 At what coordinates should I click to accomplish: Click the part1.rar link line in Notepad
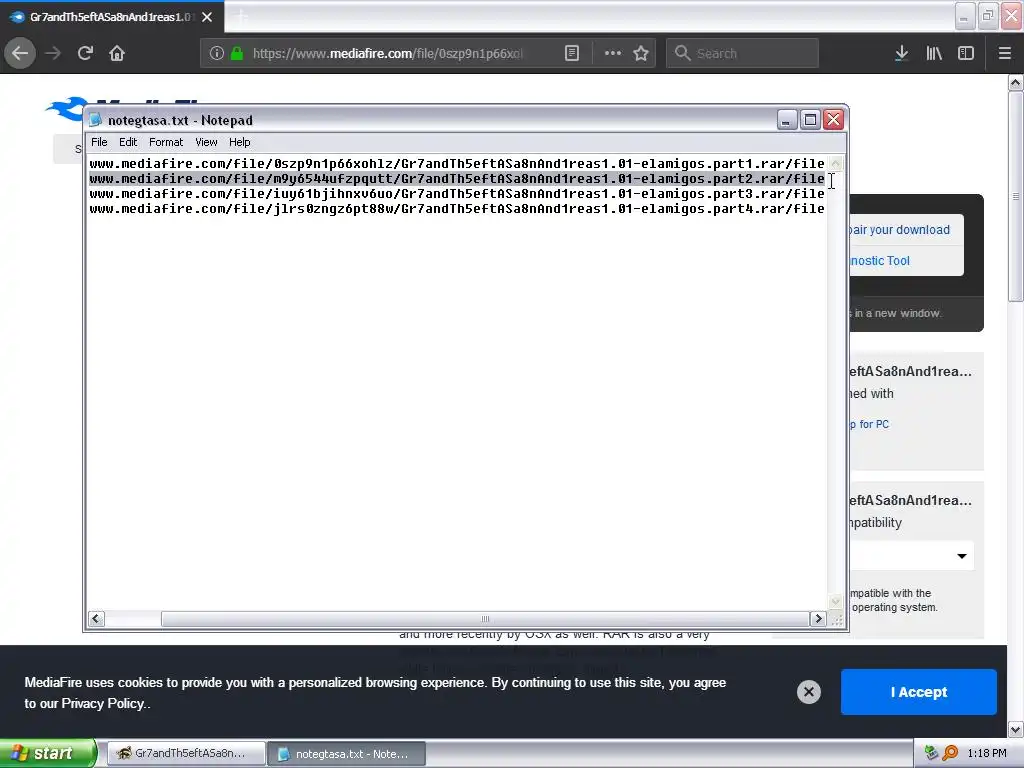(456, 163)
